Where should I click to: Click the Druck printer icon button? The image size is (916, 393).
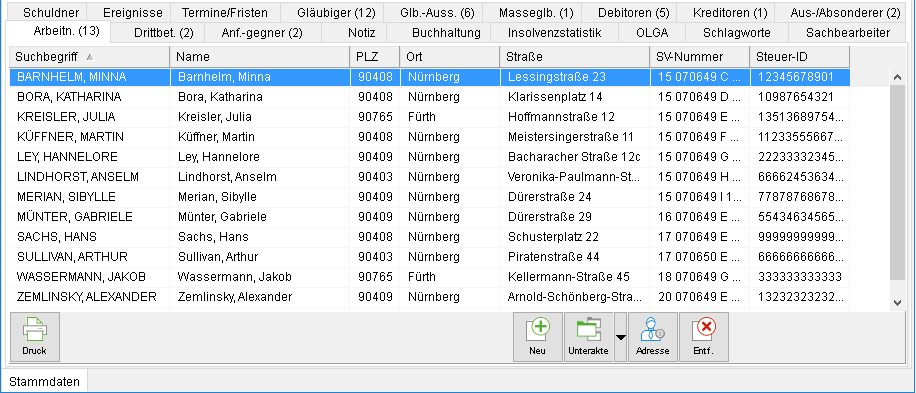point(35,337)
